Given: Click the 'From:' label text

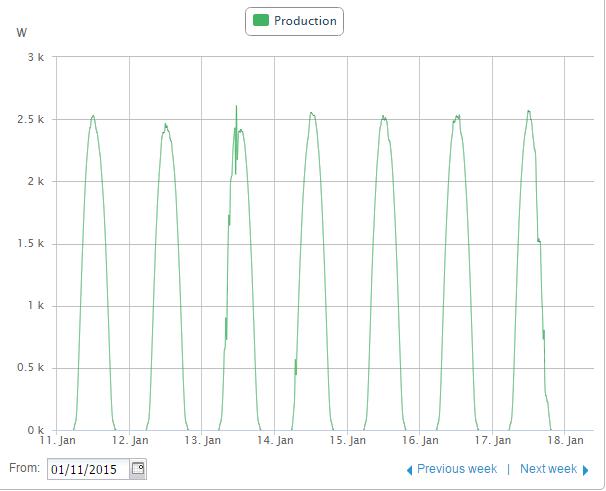Looking at the screenshot, I should pyautogui.click(x=25, y=468).
